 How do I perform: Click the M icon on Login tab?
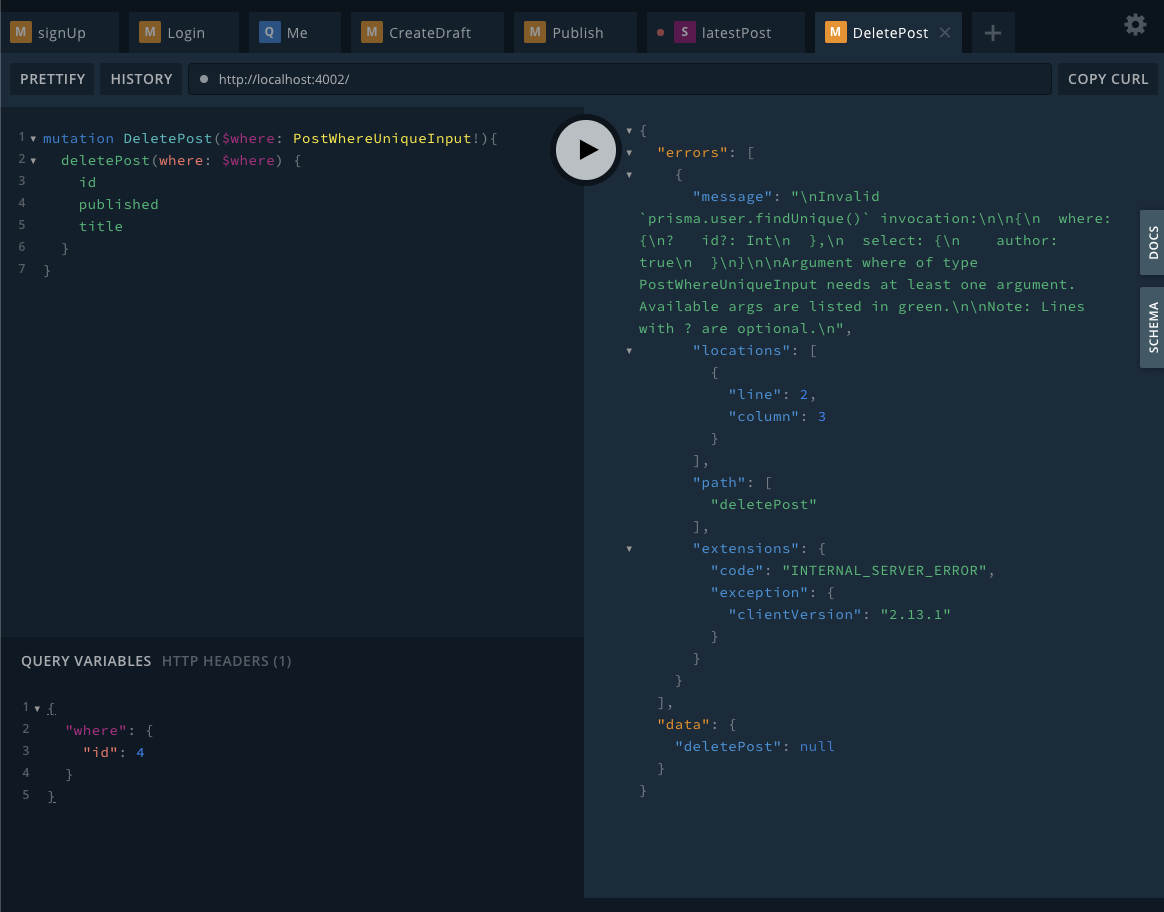point(150,32)
